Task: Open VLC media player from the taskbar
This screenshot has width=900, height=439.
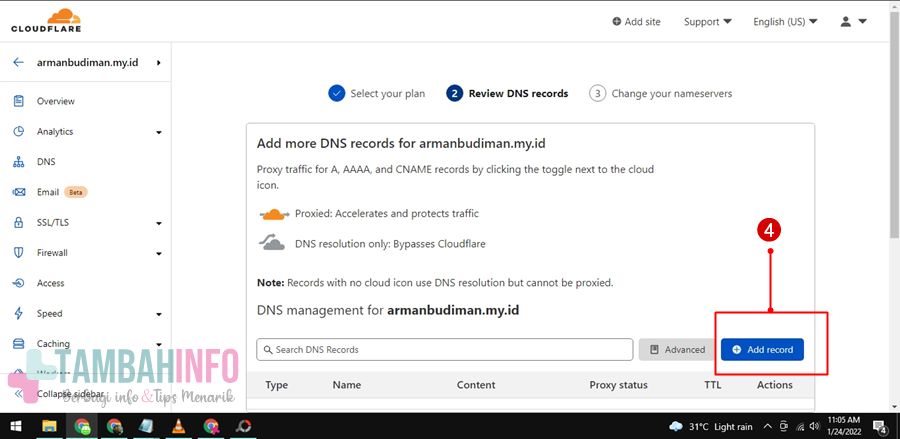Action: pyautogui.click(x=179, y=426)
